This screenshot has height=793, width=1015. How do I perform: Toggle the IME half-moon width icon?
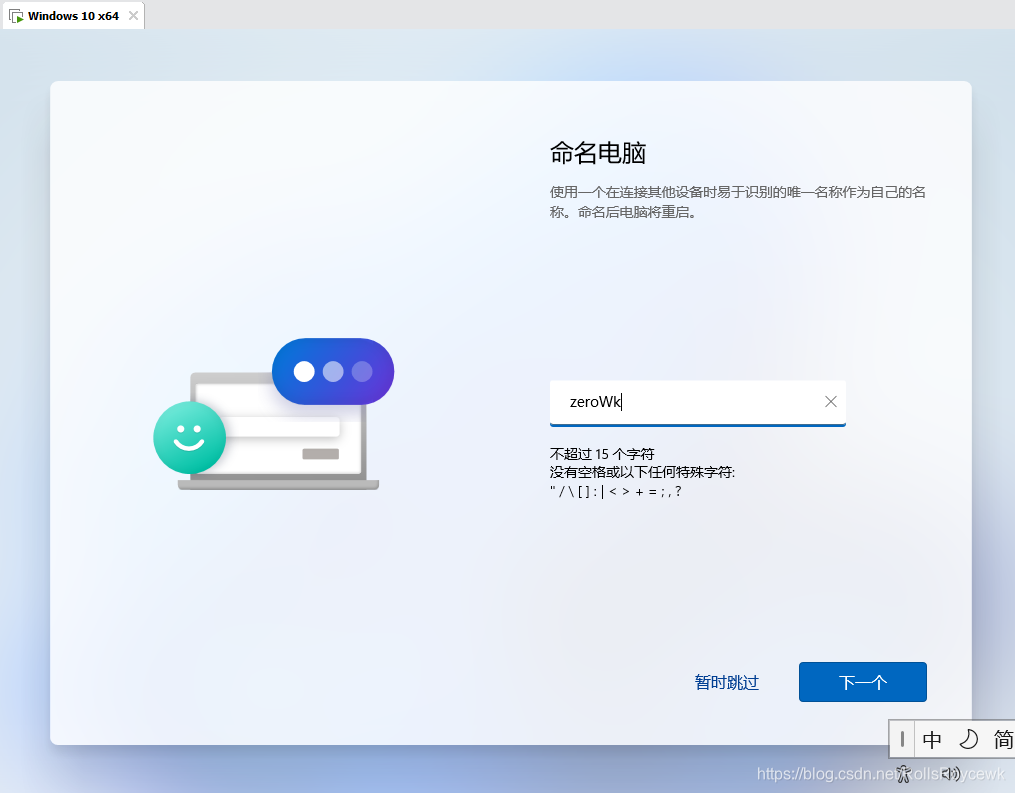point(968,739)
